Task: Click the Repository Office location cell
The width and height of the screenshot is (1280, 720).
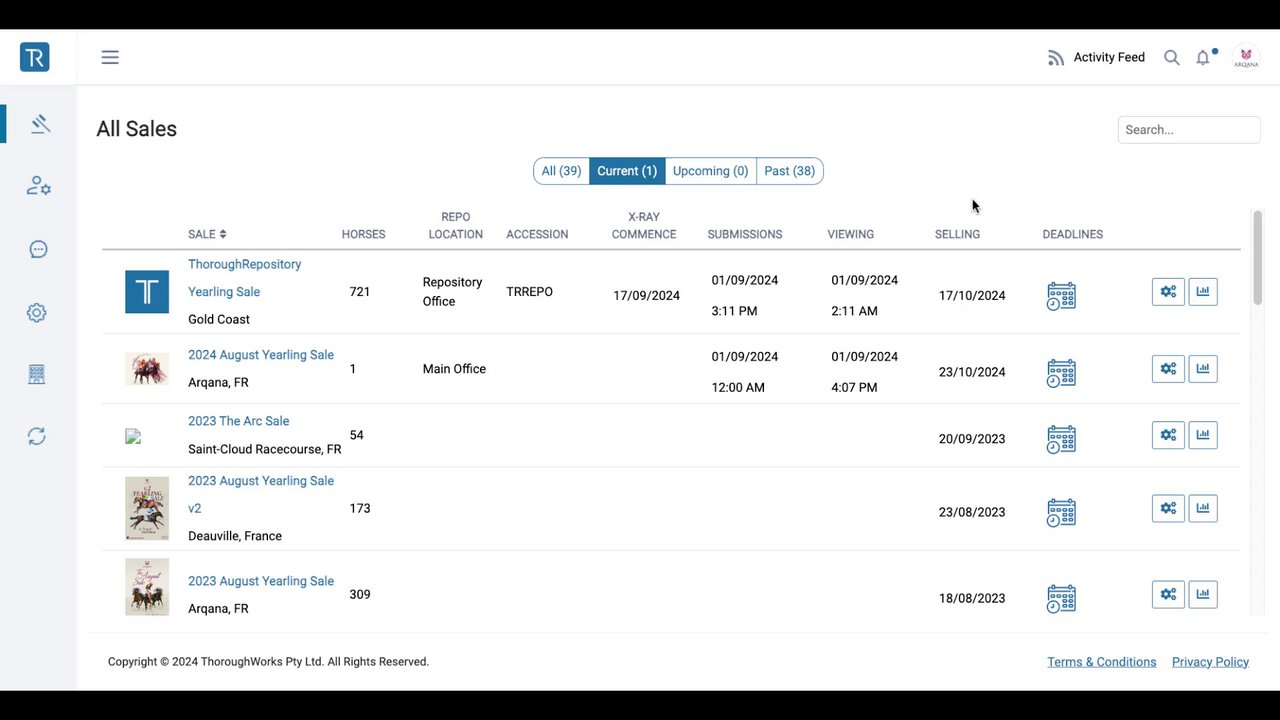Action: click(452, 292)
